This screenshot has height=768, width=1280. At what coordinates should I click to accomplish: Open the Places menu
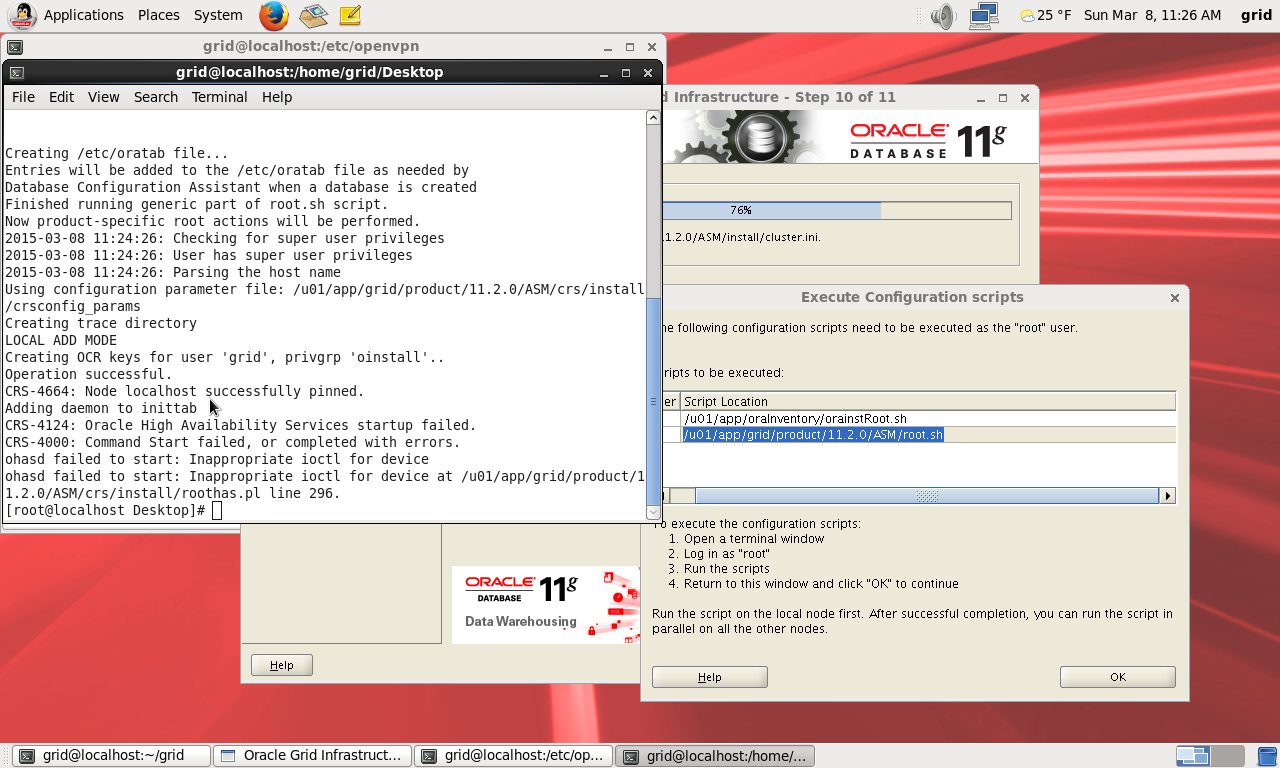(x=159, y=15)
